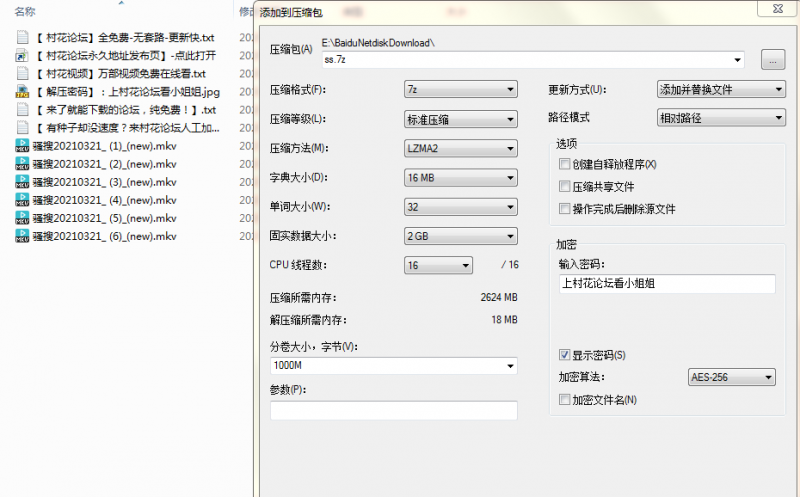Open the 压缩格式 dropdown showing 7z
Image resolution: width=800 pixels, height=497 pixels.
click(x=460, y=90)
